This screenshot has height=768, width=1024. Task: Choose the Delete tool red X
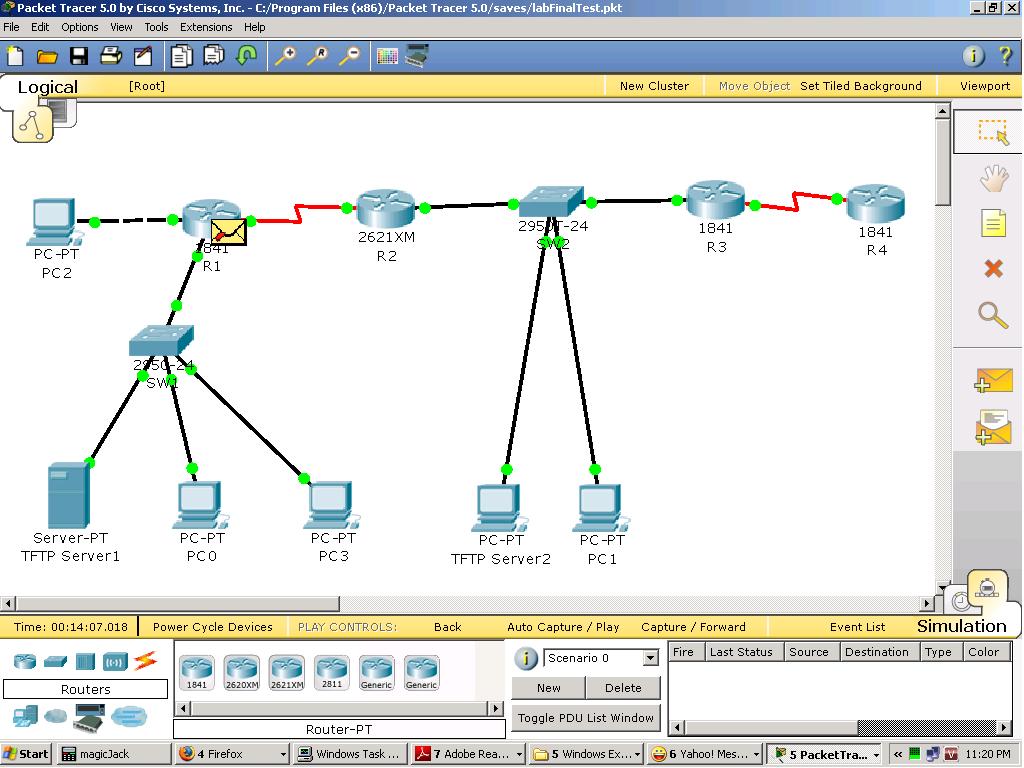click(992, 268)
